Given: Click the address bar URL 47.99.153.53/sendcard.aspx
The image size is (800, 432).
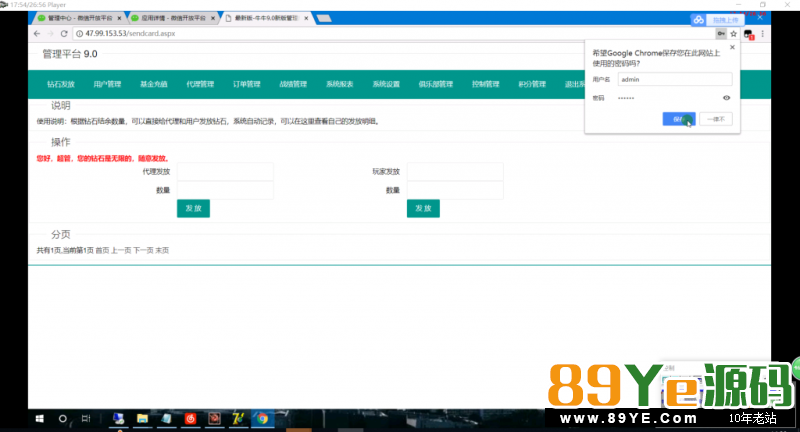Looking at the screenshot, I should coord(130,34).
